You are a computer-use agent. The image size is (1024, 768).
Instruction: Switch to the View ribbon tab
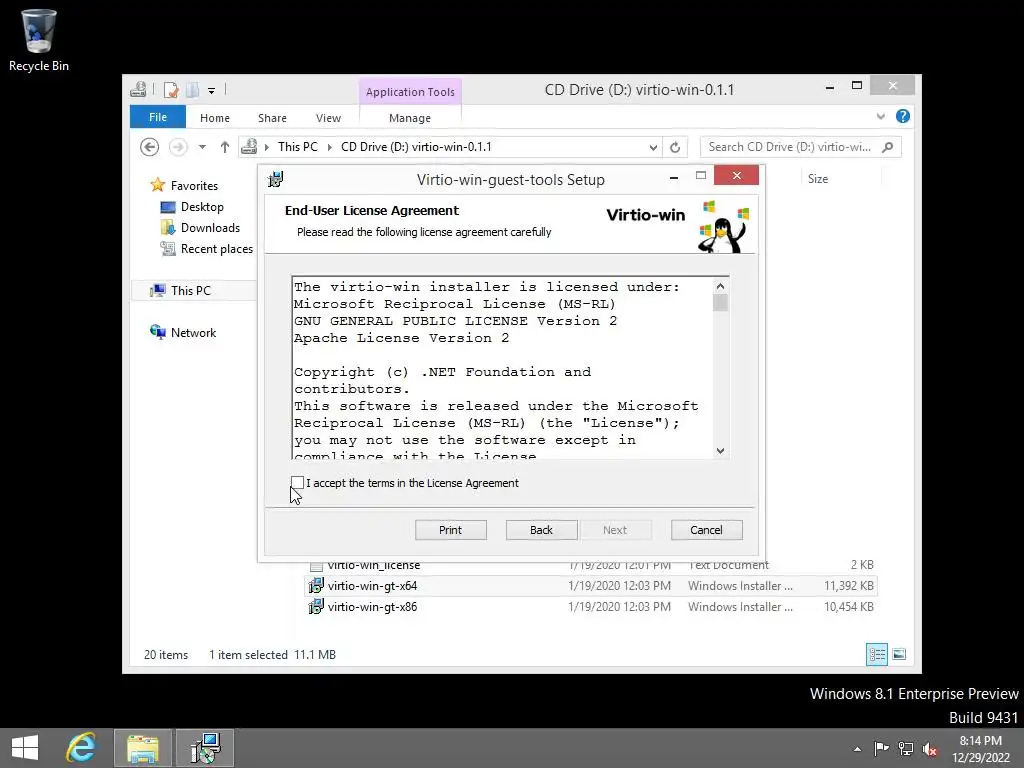(x=328, y=118)
